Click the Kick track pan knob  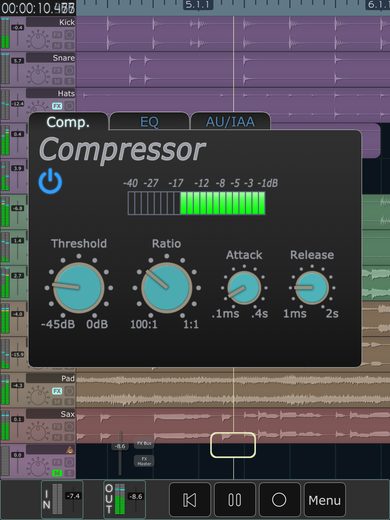38,39
